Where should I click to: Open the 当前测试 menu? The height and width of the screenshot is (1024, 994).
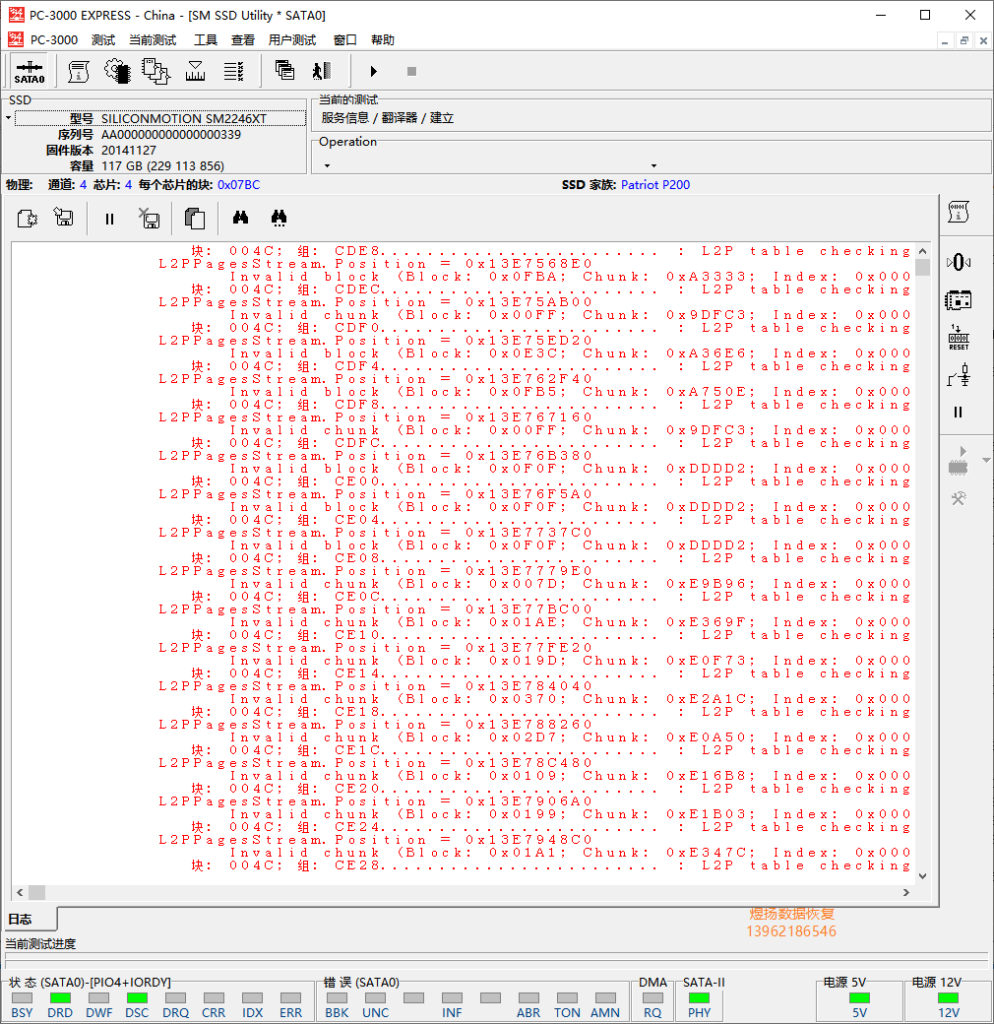click(152, 40)
